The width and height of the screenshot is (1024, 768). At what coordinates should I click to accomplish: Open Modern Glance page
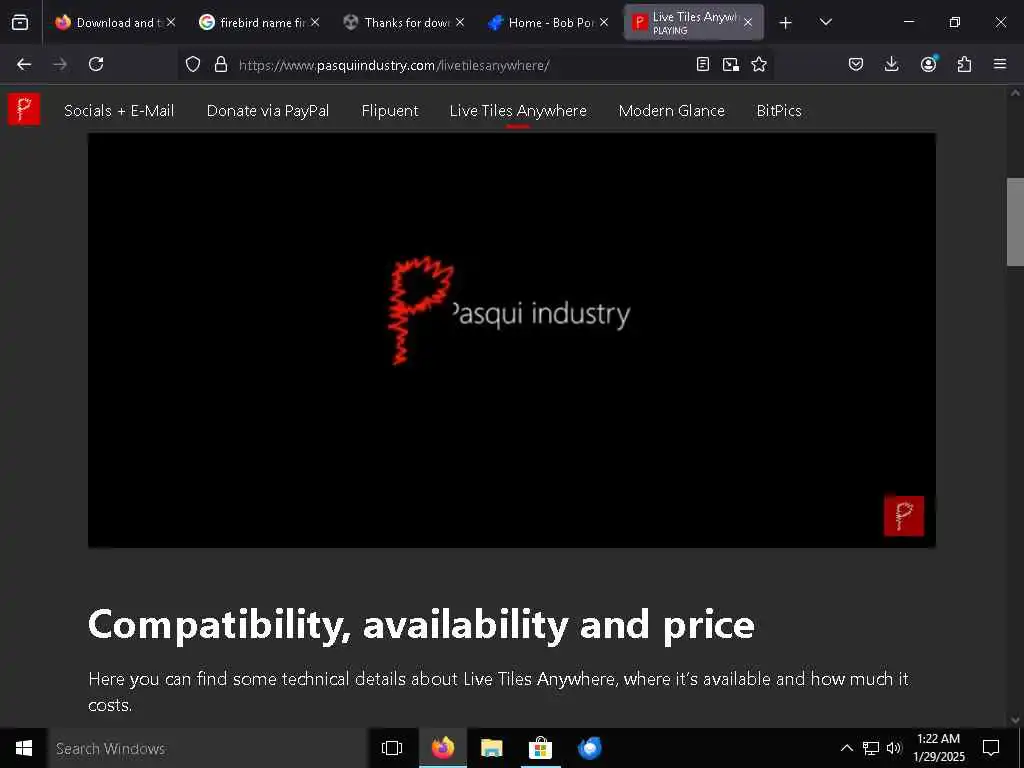(x=671, y=110)
